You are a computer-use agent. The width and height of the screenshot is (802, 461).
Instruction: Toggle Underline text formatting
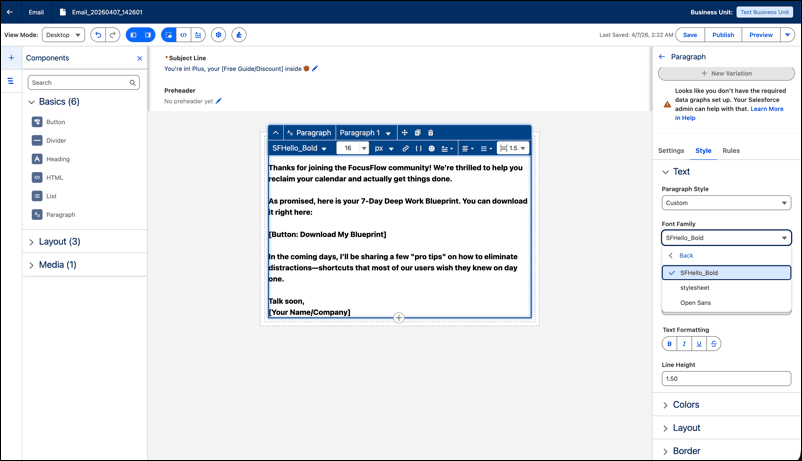coord(699,344)
